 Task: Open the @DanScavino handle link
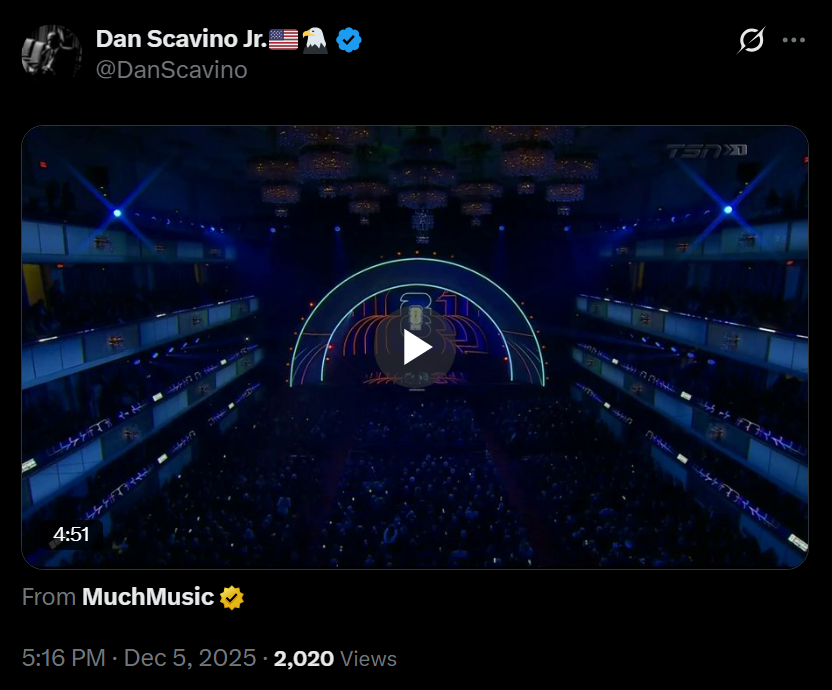(x=171, y=70)
